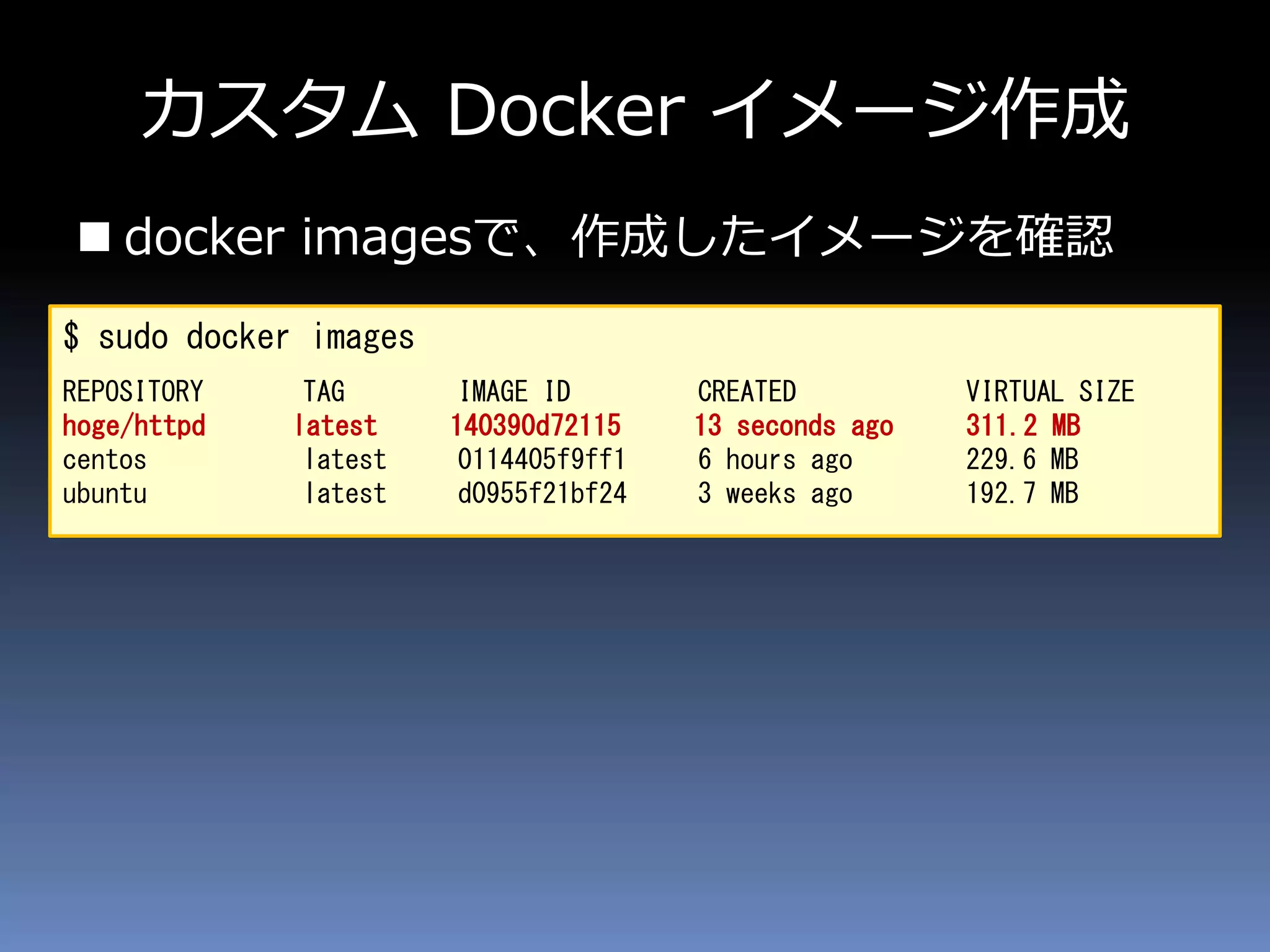This screenshot has width=1270, height=952.
Task: Click the bullet text about docker images
Action: [x=618, y=237]
